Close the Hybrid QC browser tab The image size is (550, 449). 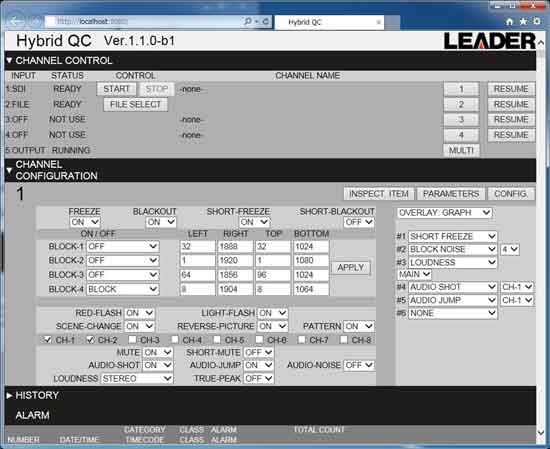(x=378, y=22)
